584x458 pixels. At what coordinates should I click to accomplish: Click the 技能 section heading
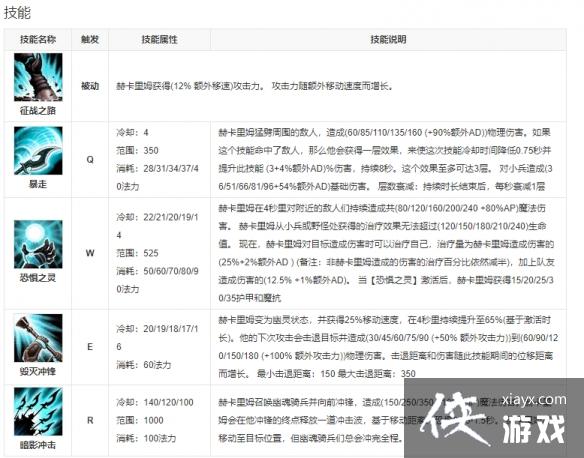(17, 13)
